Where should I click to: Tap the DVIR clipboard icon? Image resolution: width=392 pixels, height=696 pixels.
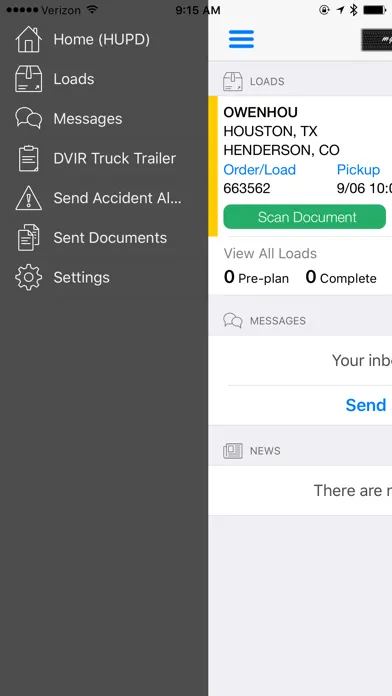tap(28, 158)
